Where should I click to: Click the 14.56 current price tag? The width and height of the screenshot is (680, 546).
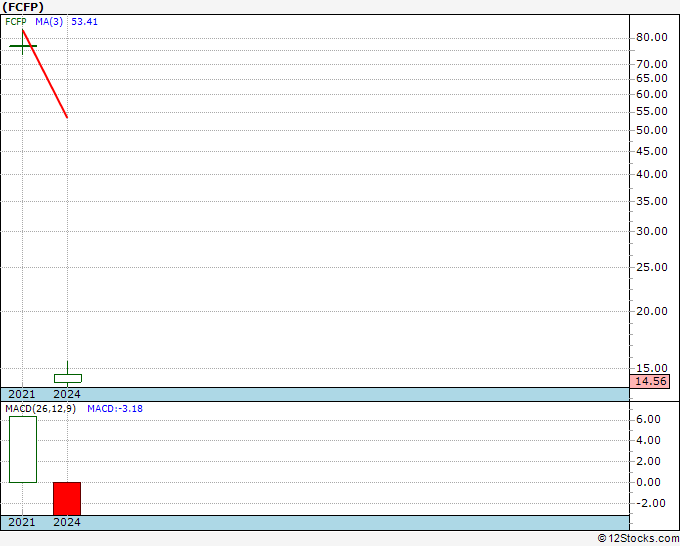(x=650, y=381)
